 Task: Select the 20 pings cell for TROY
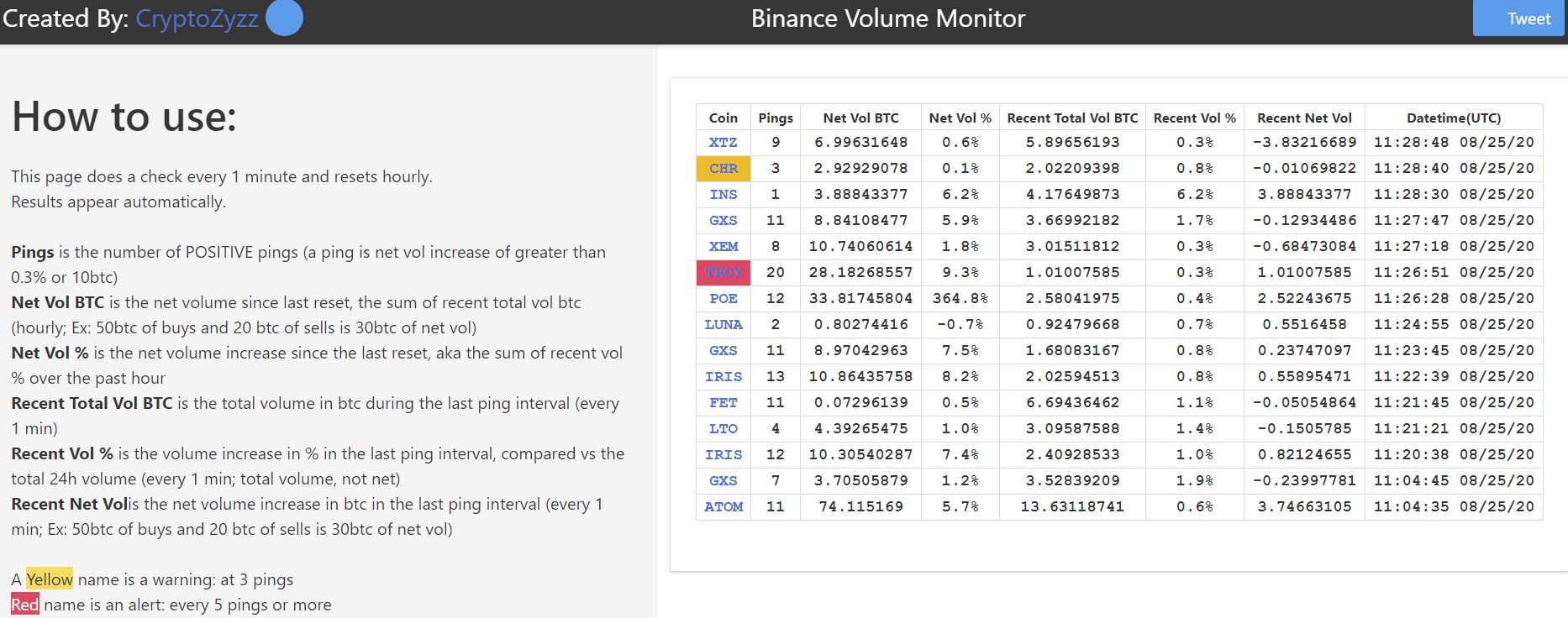coord(775,273)
